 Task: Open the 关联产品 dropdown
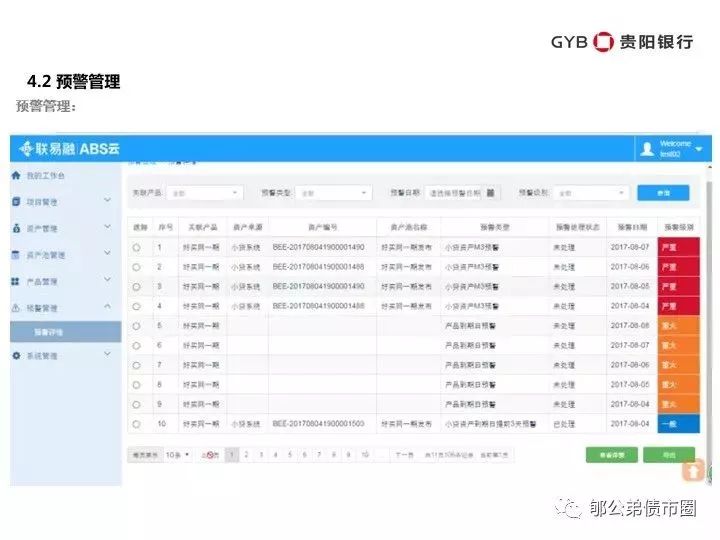coord(204,193)
